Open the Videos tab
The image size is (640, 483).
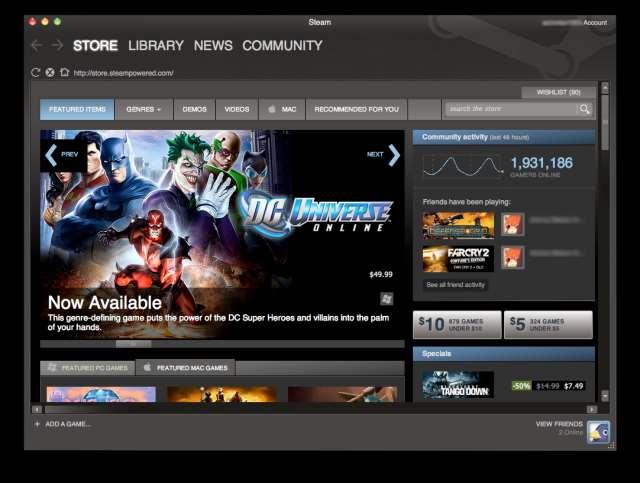237,109
